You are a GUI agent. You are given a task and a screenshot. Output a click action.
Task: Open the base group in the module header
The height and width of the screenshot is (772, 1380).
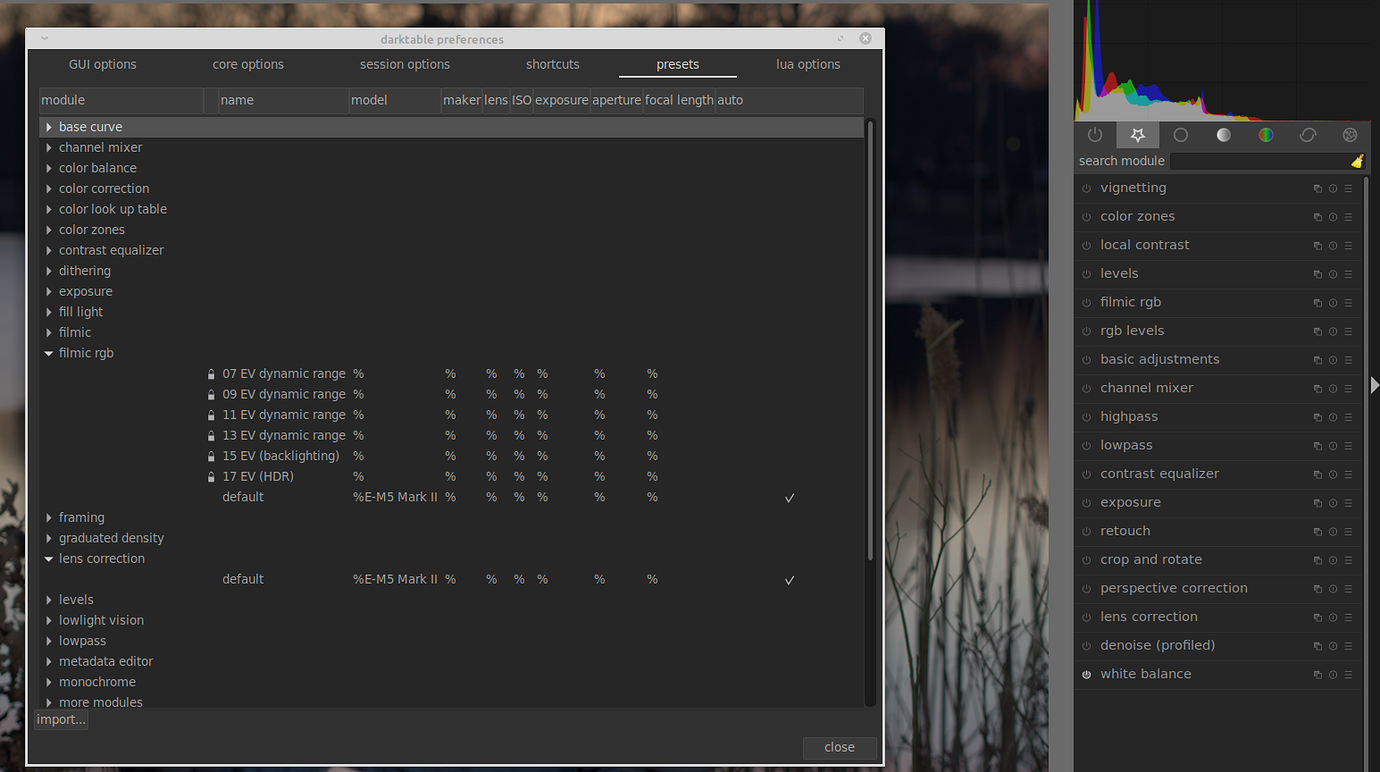point(1180,135)
